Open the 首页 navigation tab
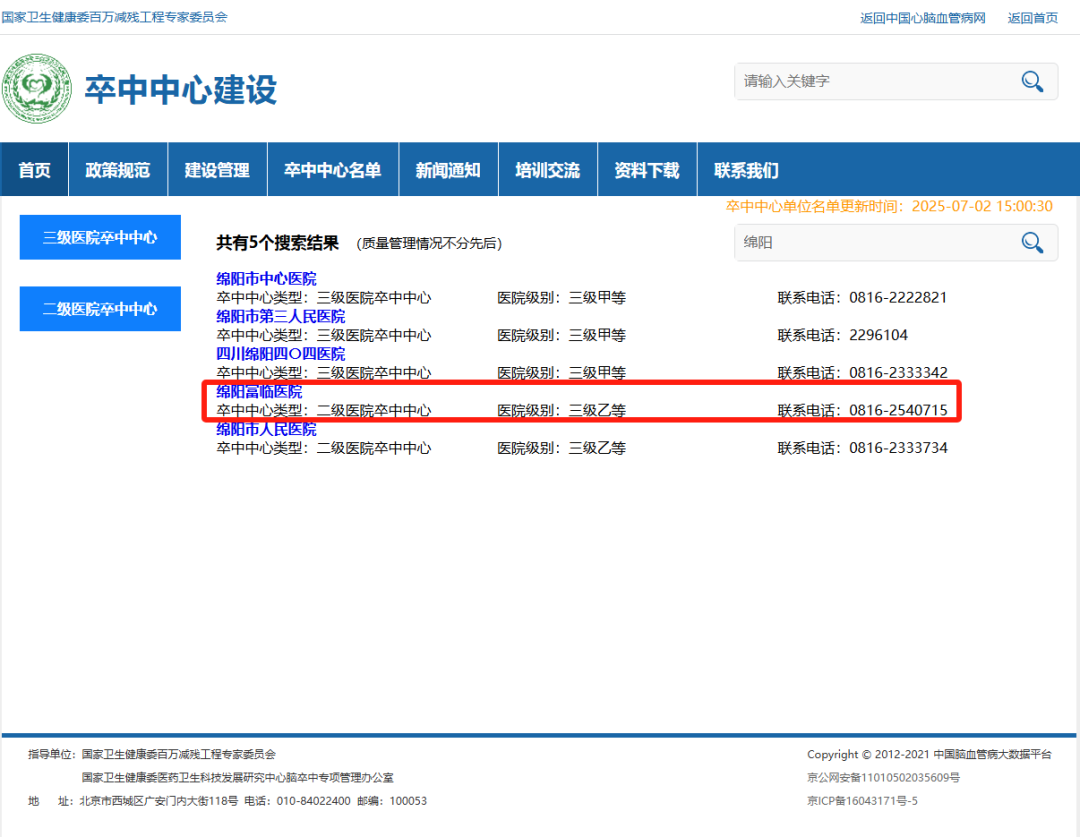This screenshot has width=1080, height=837. click(x=34, y=169)
